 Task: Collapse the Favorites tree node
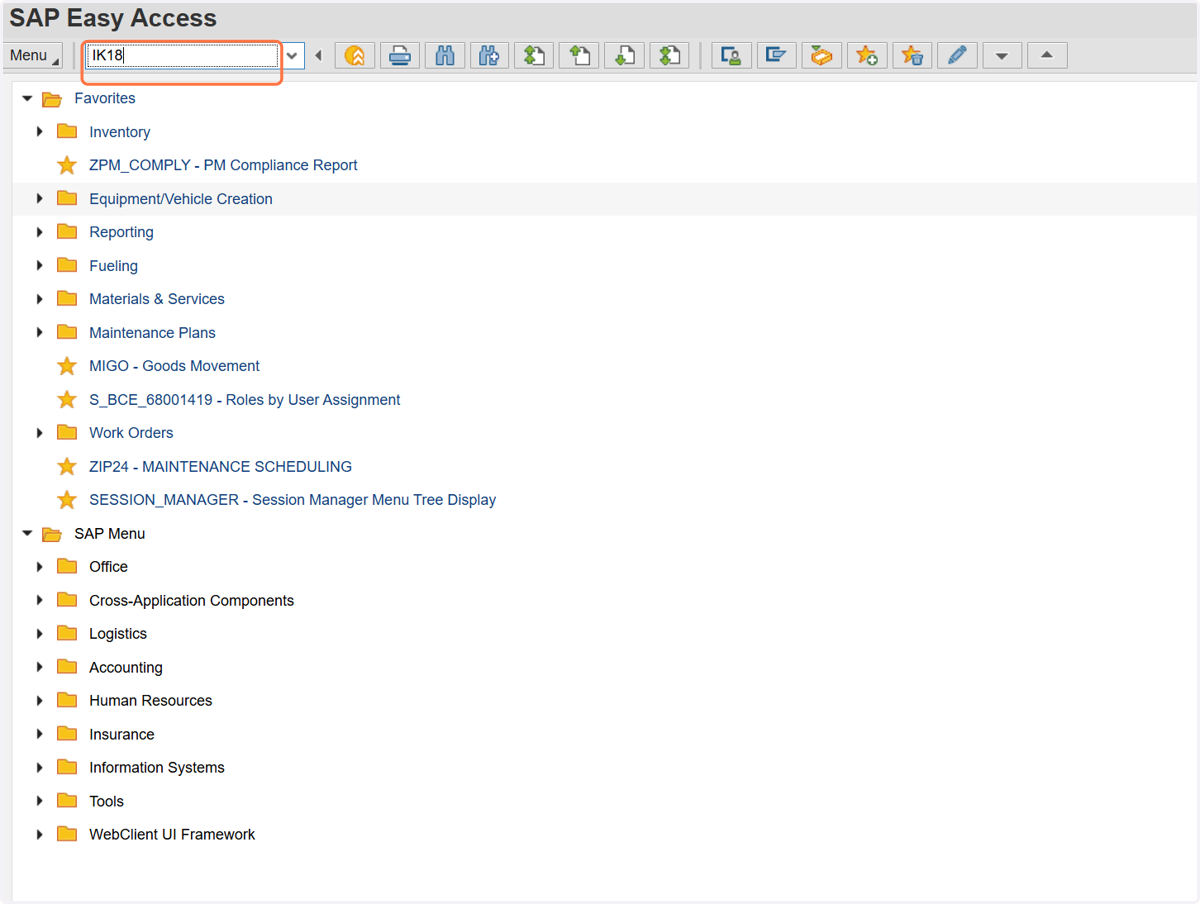[27, 99]
